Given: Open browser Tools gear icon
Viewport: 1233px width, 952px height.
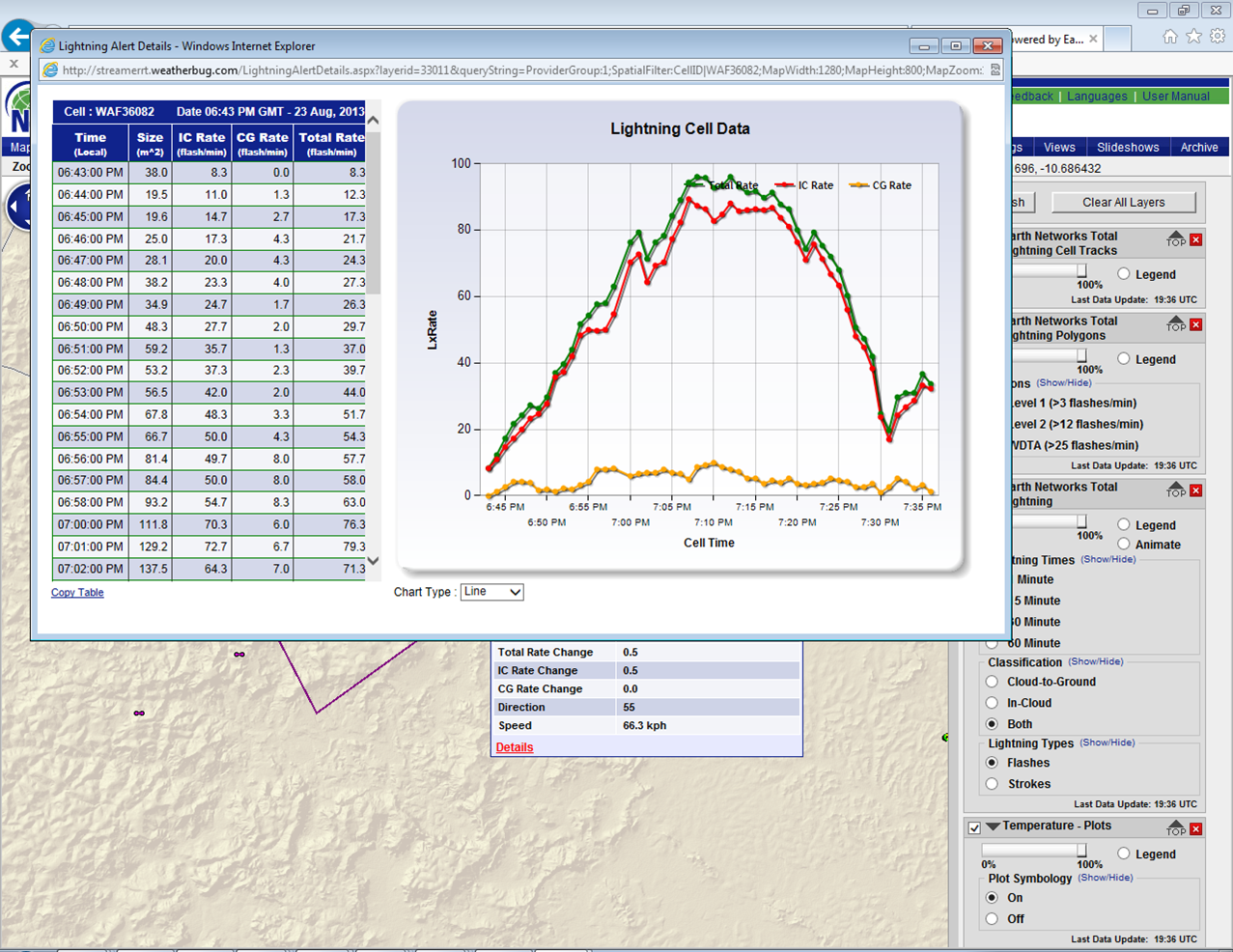Looking at the screenshot, I should (x=1218, y=37).
